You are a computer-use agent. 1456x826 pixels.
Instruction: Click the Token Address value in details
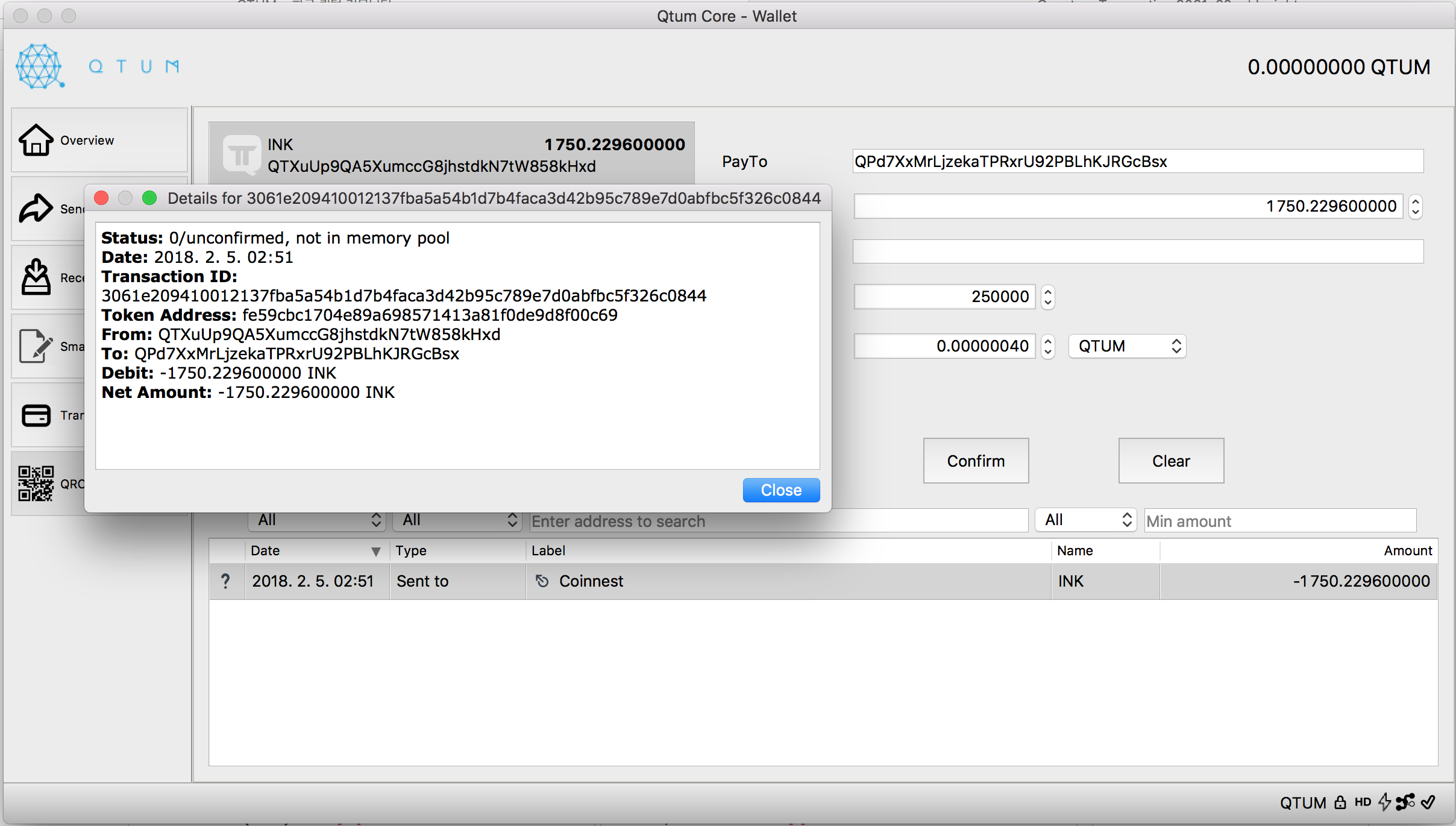click(430, 315)
